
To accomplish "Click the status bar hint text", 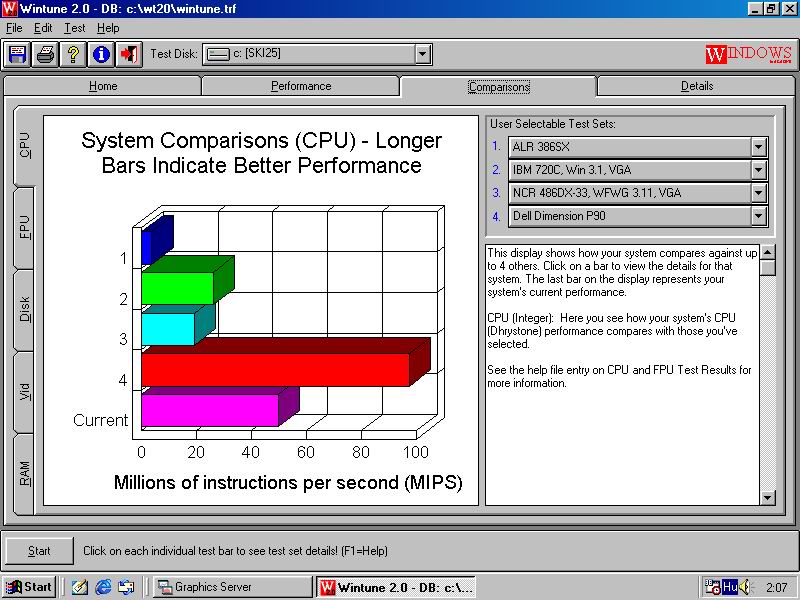I will 235,551.
